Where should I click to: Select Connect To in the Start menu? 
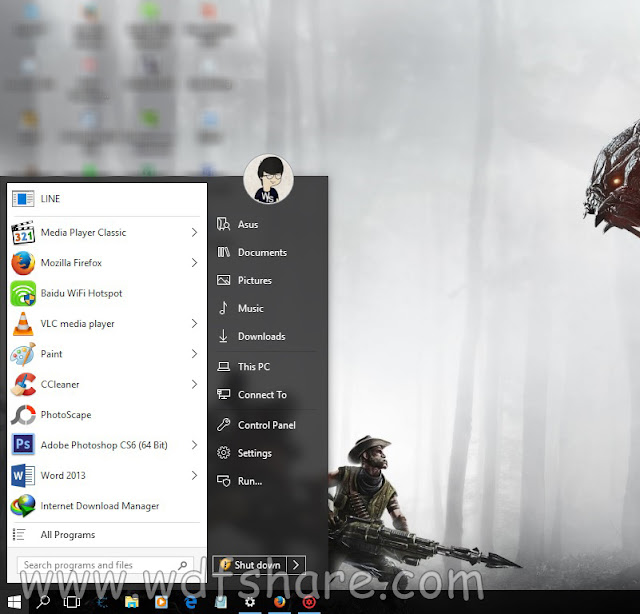pyautogui.click(x=267, y=395)
